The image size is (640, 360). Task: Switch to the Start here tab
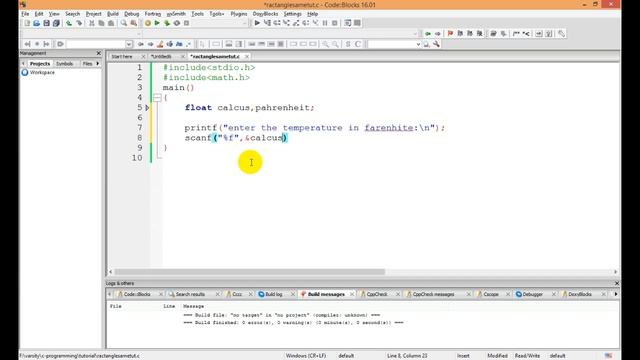(122, 57)
